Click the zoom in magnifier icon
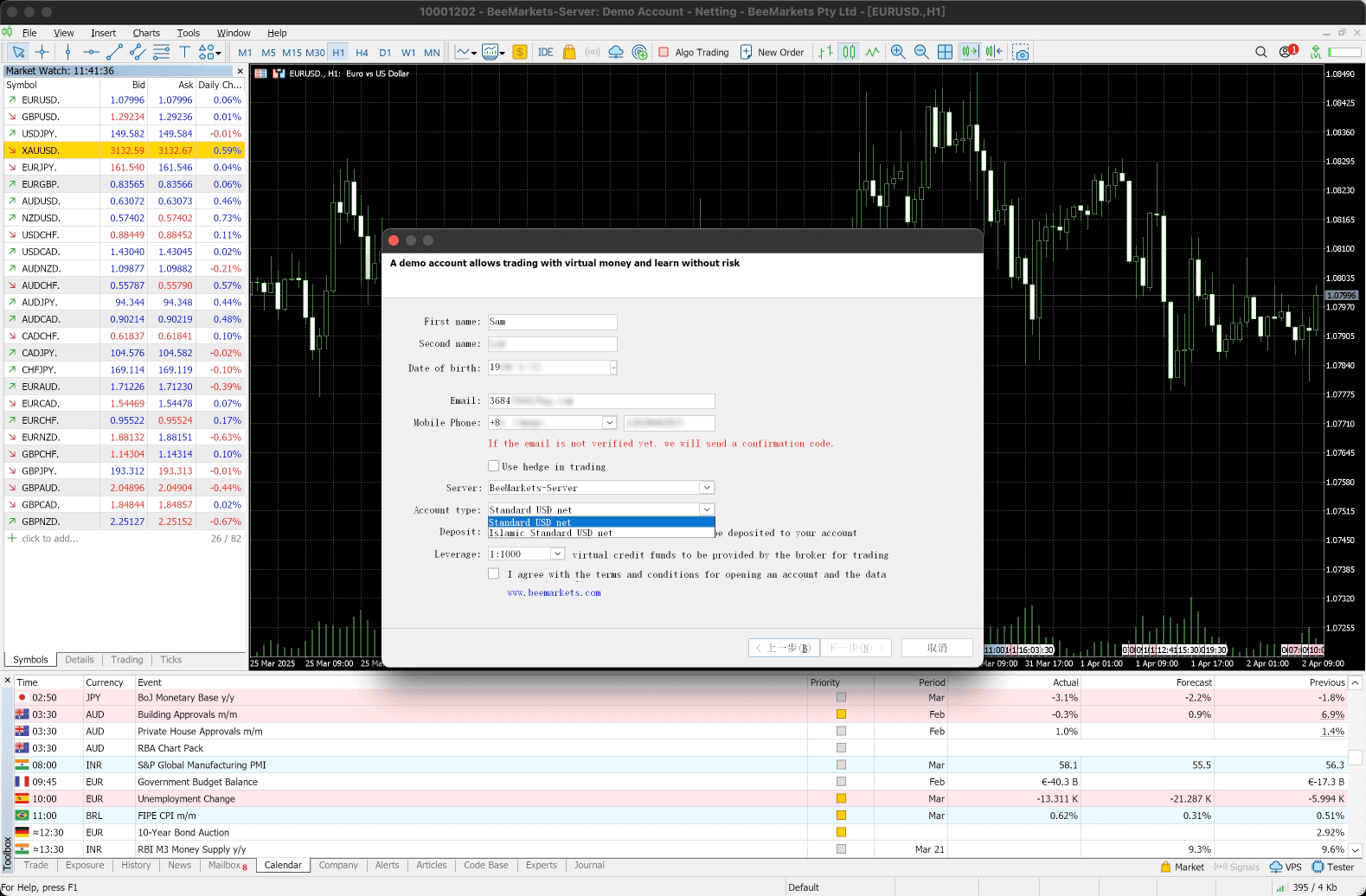 click(x=898, y=52)
